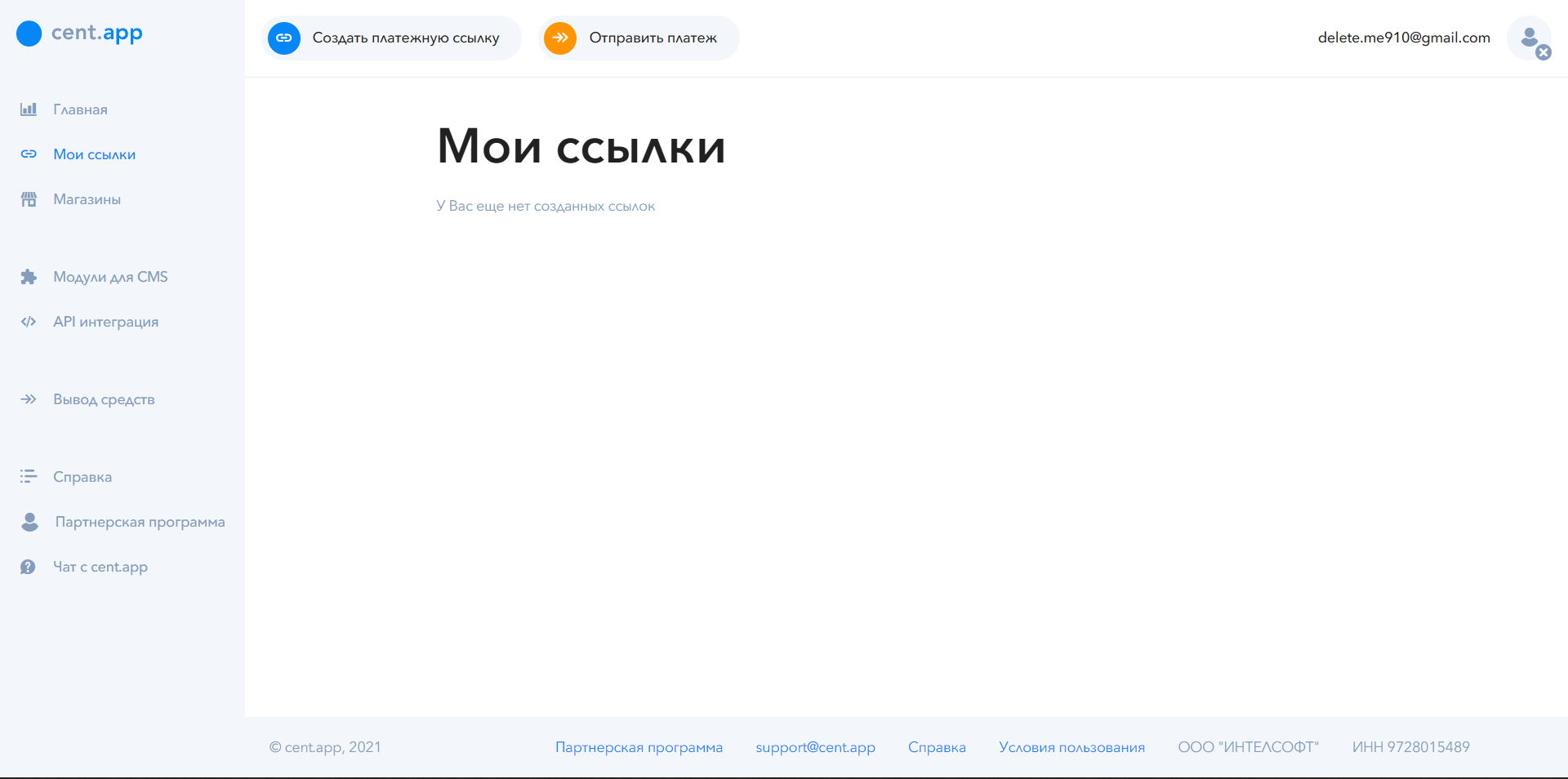Go to Вывод средств
The width and height of the screenshot is (1568, 779).
(104, 399)
